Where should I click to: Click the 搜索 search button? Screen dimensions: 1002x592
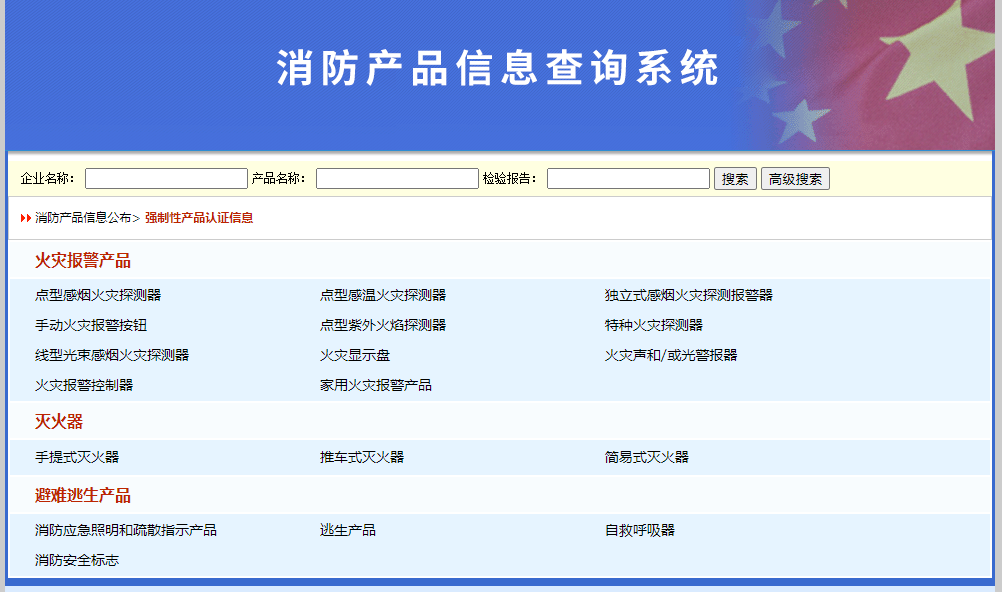click(x=735, y=177)
